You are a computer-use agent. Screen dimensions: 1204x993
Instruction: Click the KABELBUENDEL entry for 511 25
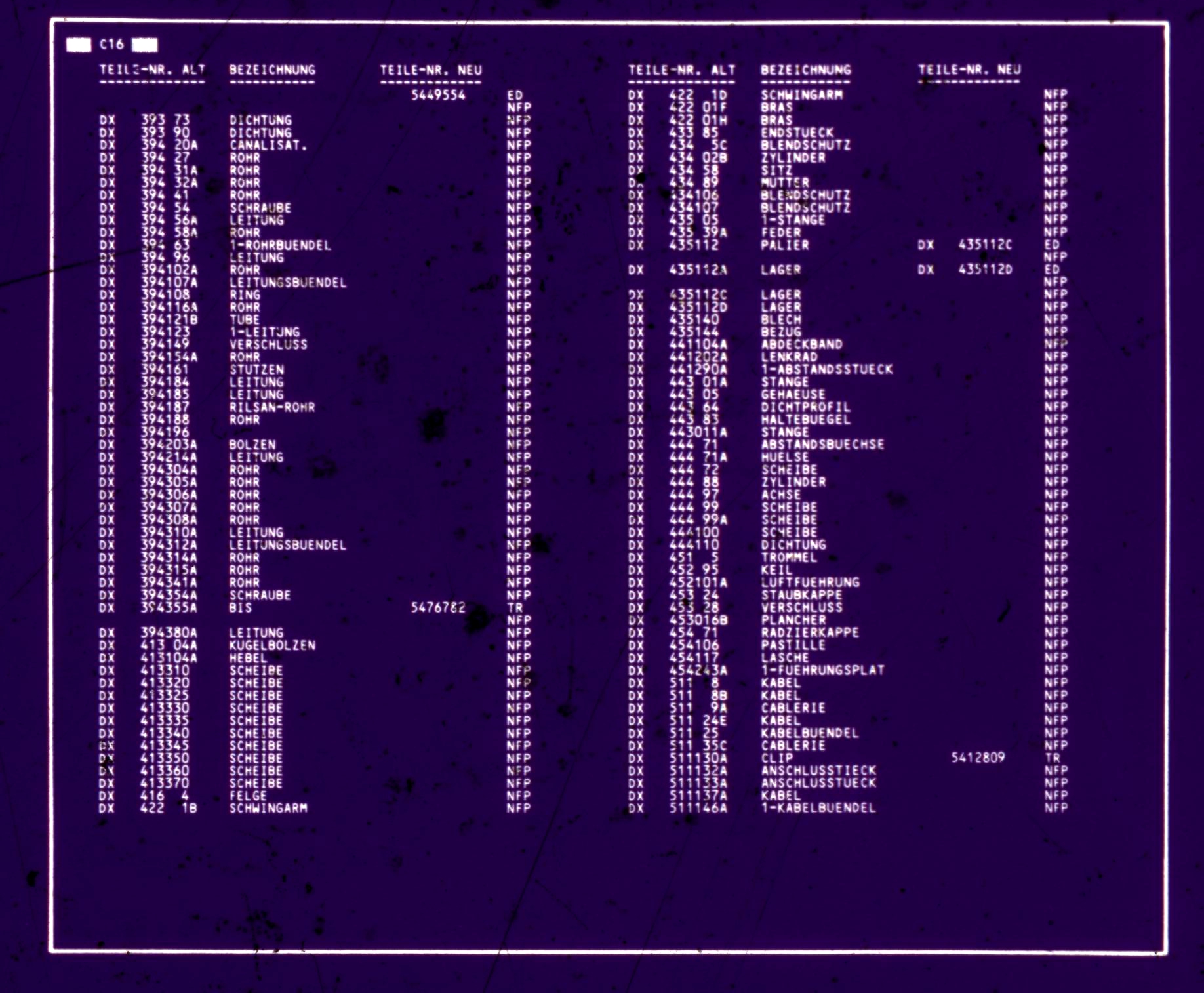click(x=810, y=733)
